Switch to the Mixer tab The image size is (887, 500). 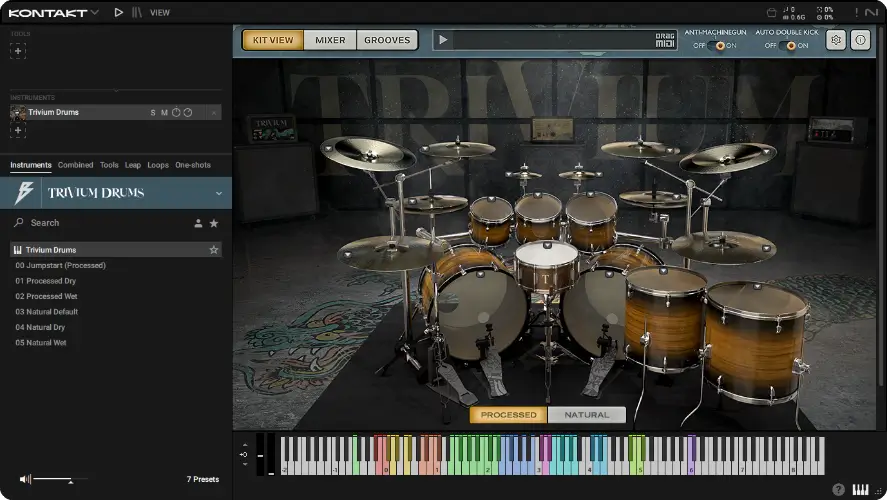(330, 40)
